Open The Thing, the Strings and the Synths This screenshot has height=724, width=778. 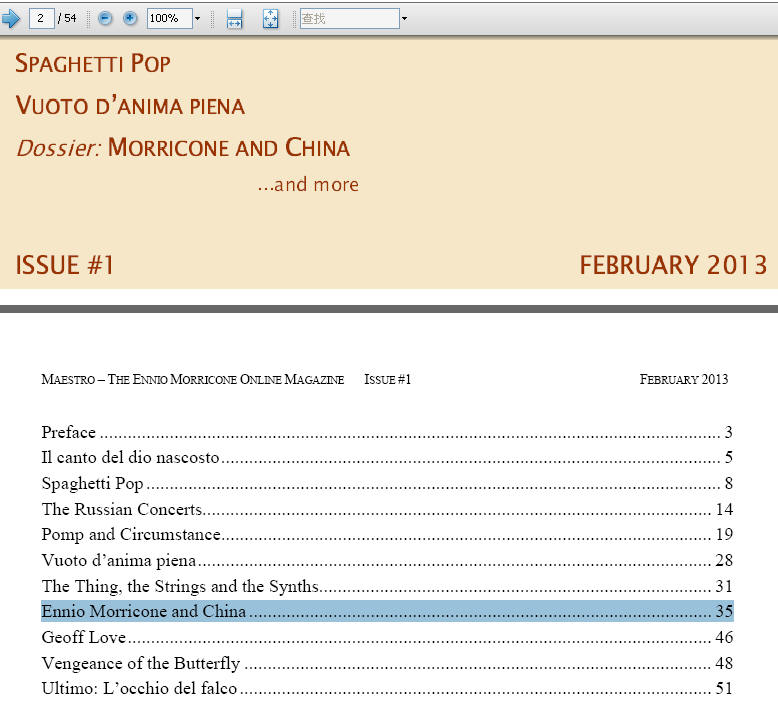pyautogui.click(x=387, y=586)
